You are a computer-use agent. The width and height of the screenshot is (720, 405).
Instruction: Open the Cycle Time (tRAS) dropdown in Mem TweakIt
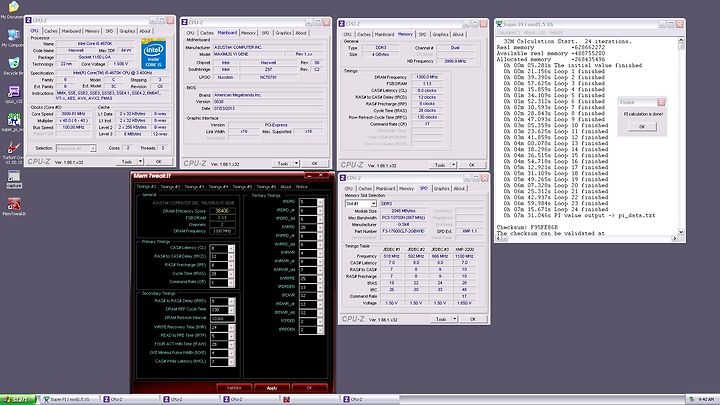[x=231, y=274]
